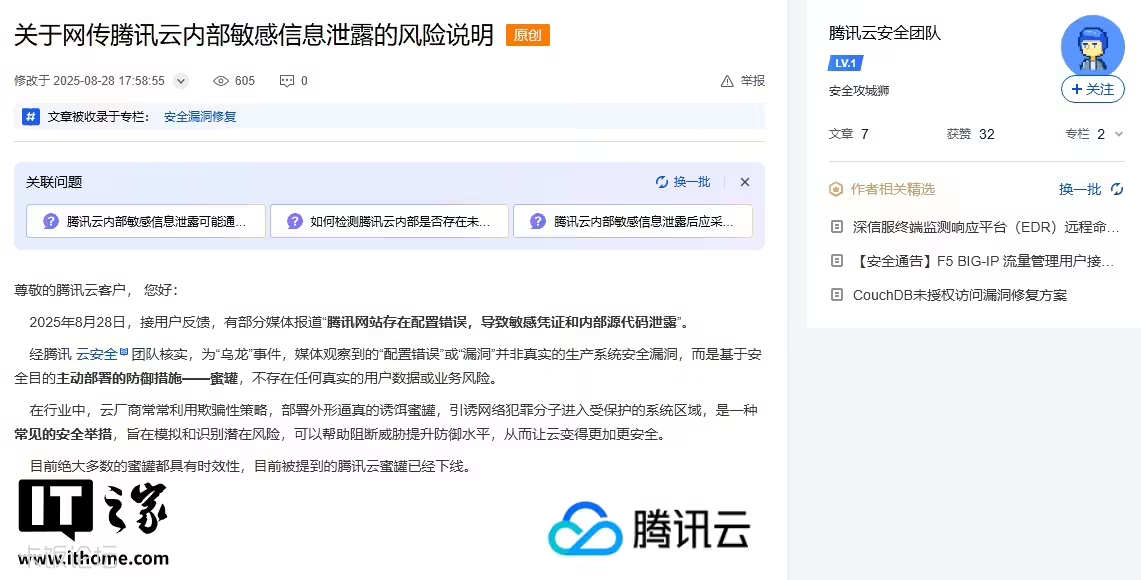Click the 举报 report icon
This screenshot has height=580, width=1141.
pyautogui.click(x=727, y=81)
